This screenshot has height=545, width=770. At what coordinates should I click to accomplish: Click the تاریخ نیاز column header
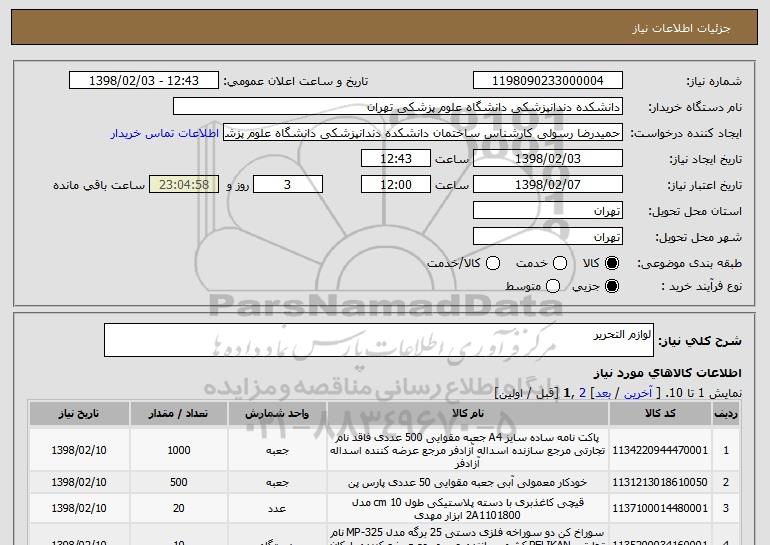click(x=79, y=413)
